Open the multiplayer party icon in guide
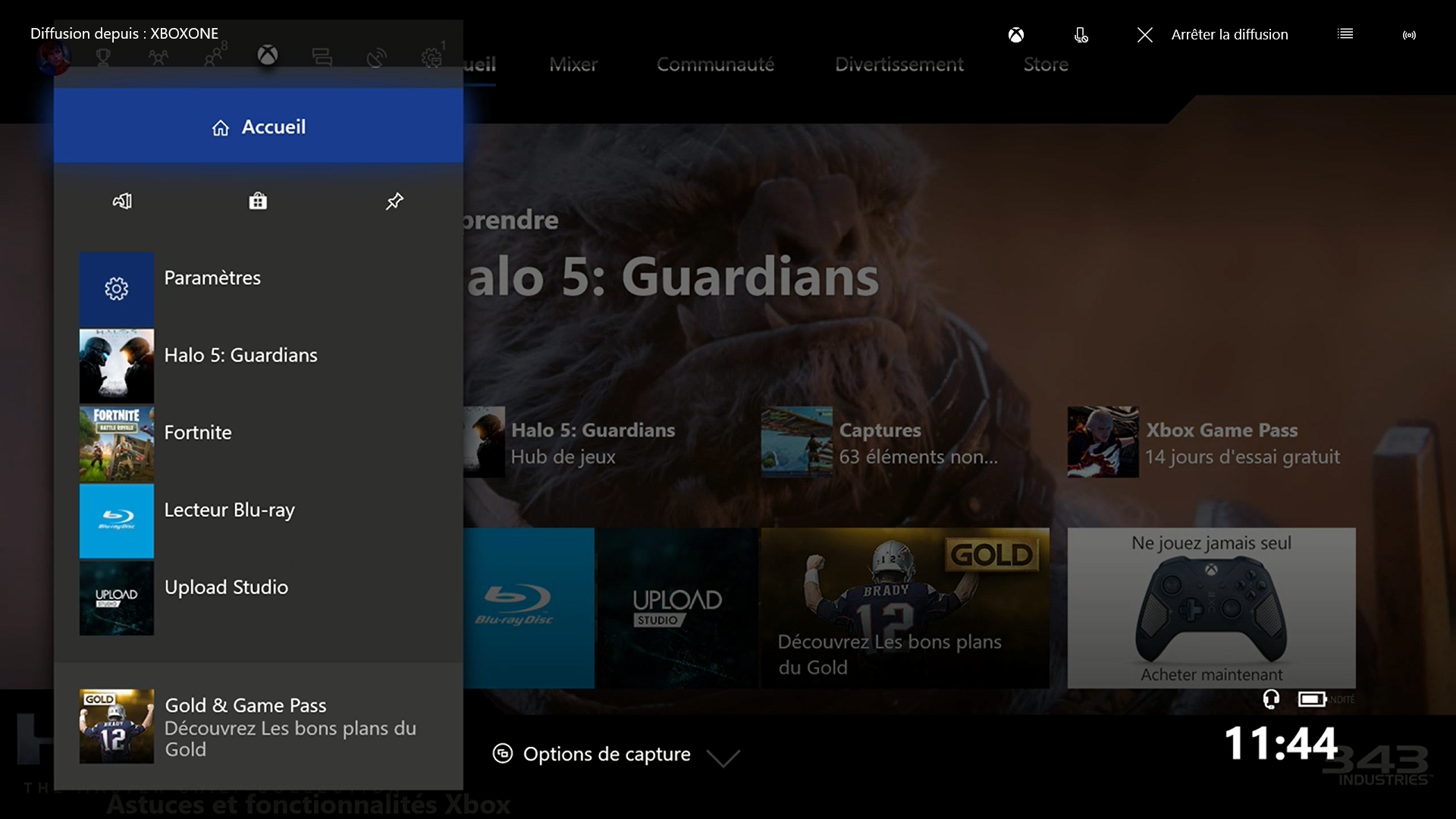1456x819 pixels. [x=158, y=57]
